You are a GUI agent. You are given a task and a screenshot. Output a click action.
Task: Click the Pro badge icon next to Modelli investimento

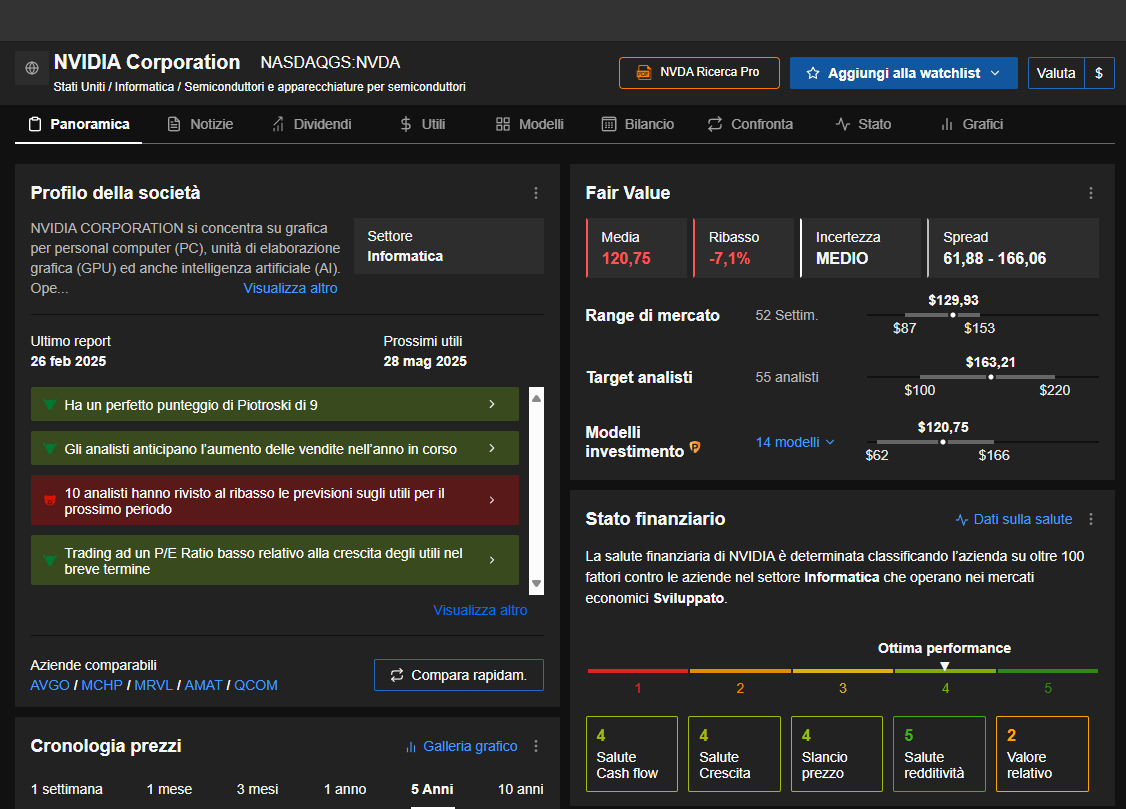694,447
